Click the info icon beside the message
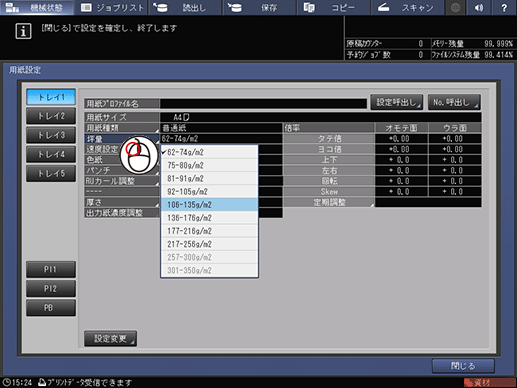 pos(23,31)
